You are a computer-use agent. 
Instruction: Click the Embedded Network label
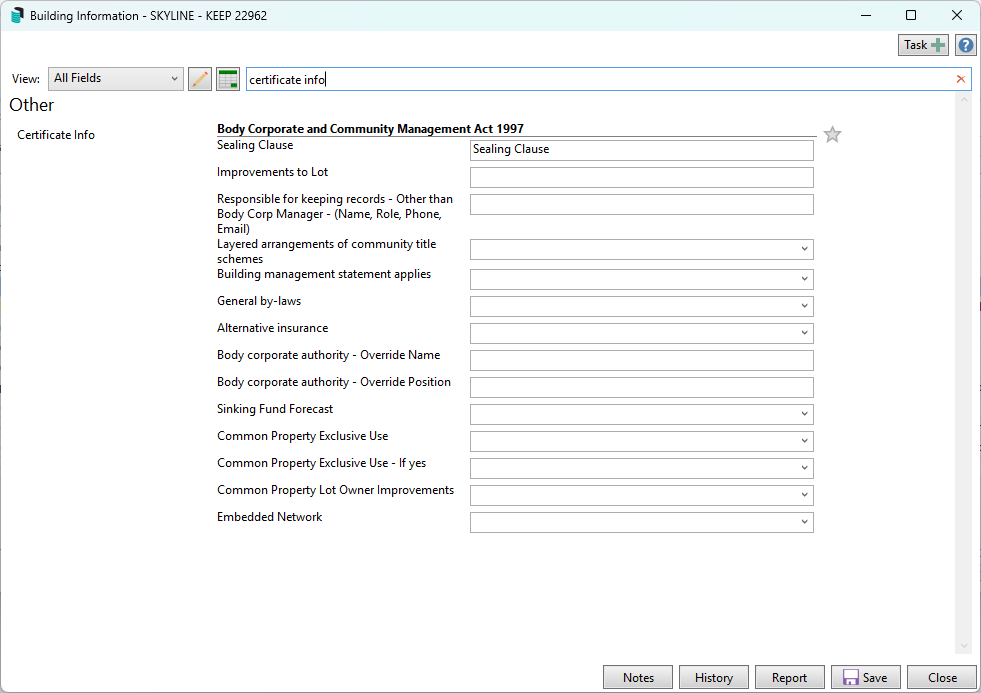pyautogui.click(x=270, y=517)
